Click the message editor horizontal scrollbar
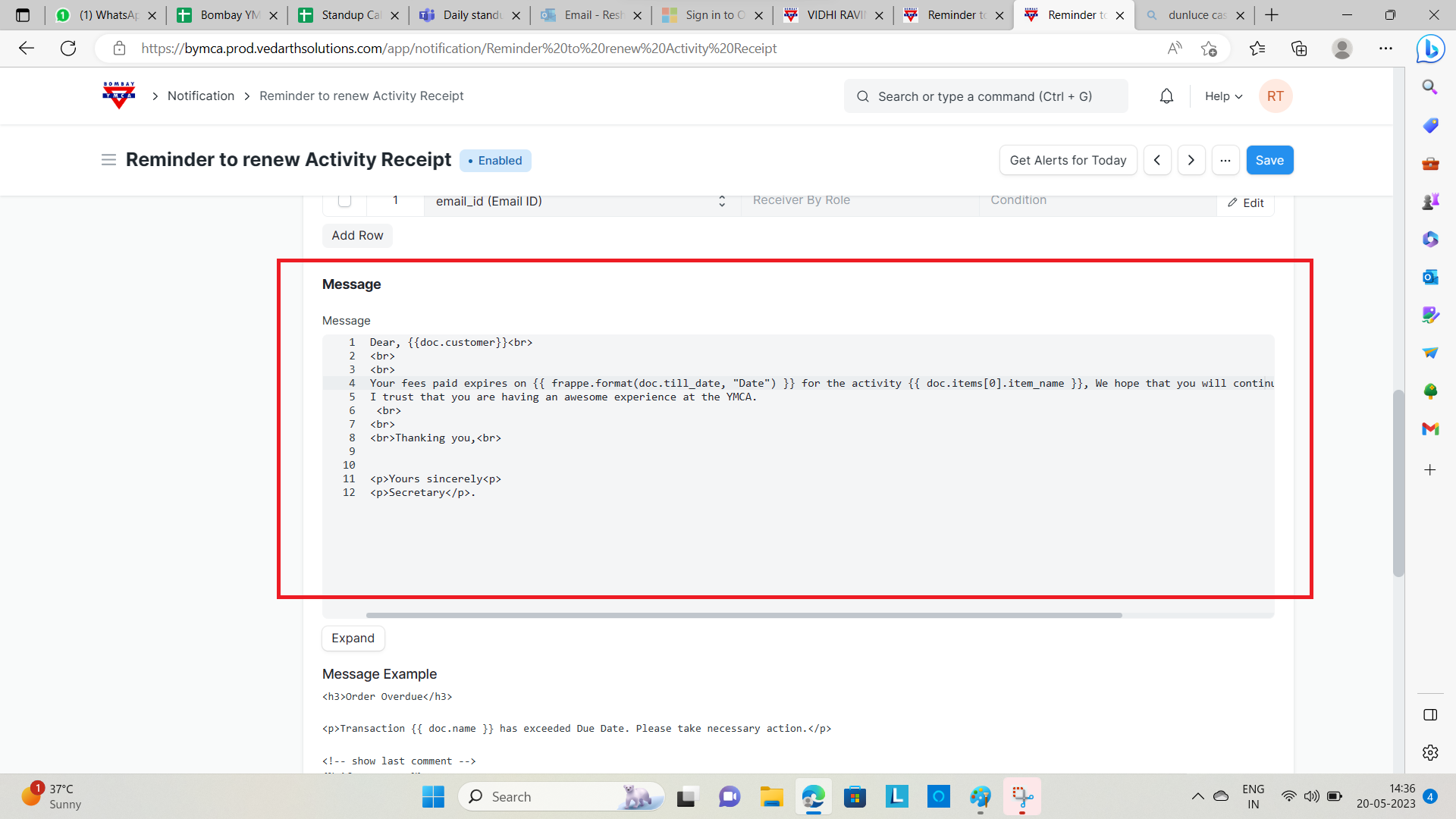 coord(743,615)
